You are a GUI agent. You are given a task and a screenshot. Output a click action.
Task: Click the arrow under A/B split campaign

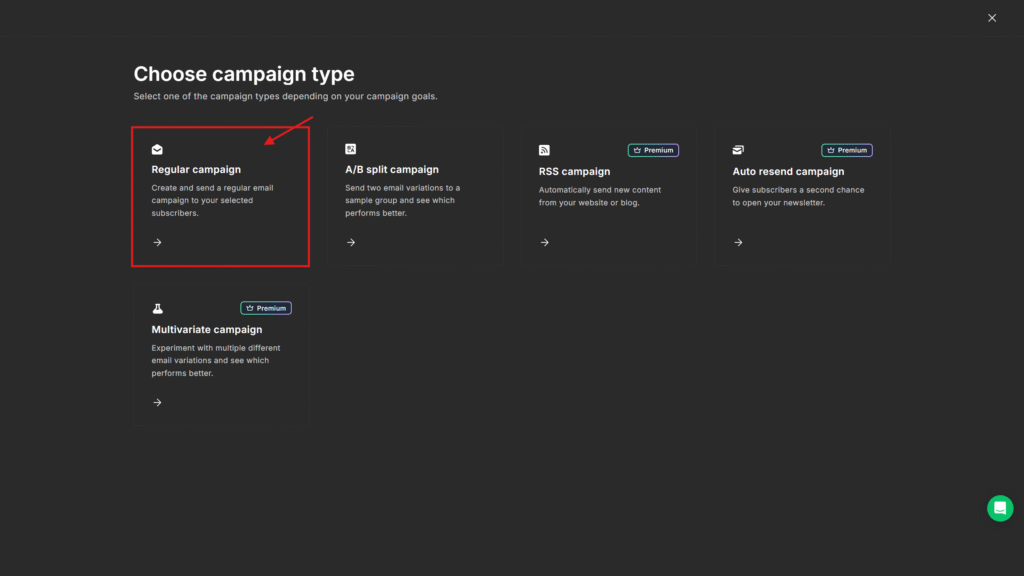[x=351, y=242]
